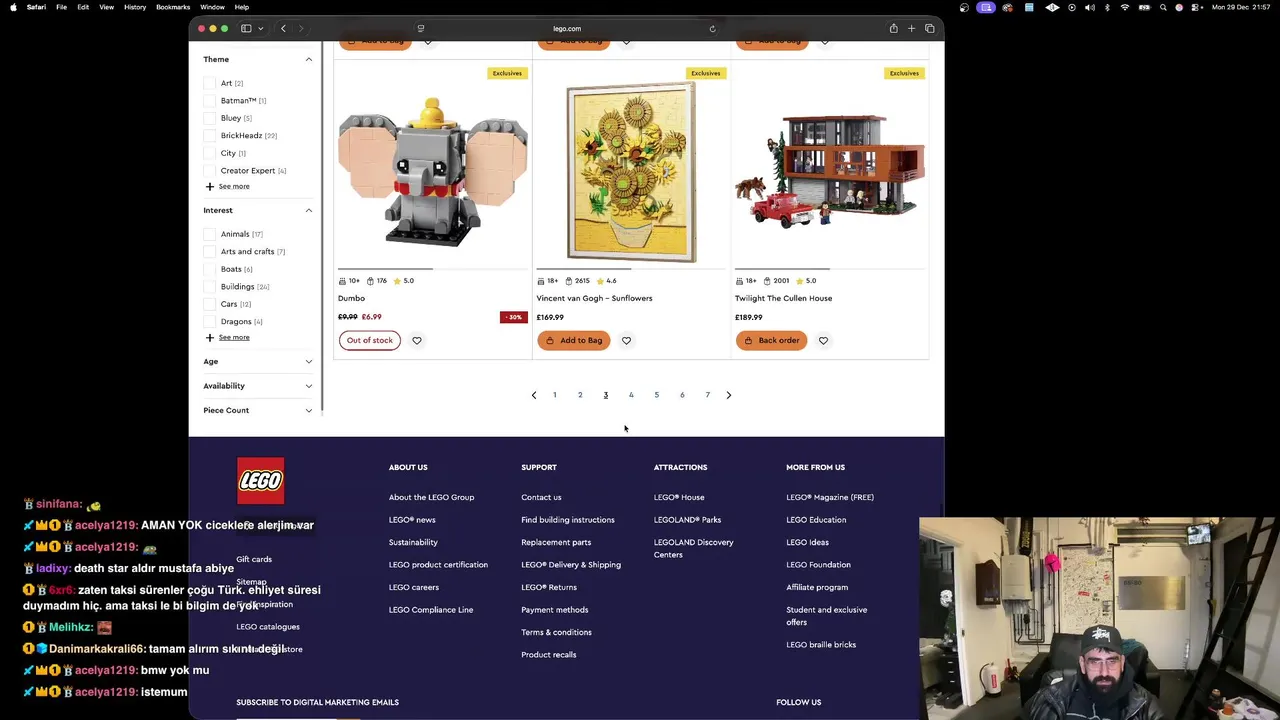Image resolution: width=1280 pixels, height=720 pixels.
Task: Open the History menu
Action: [x=135, y=7]
